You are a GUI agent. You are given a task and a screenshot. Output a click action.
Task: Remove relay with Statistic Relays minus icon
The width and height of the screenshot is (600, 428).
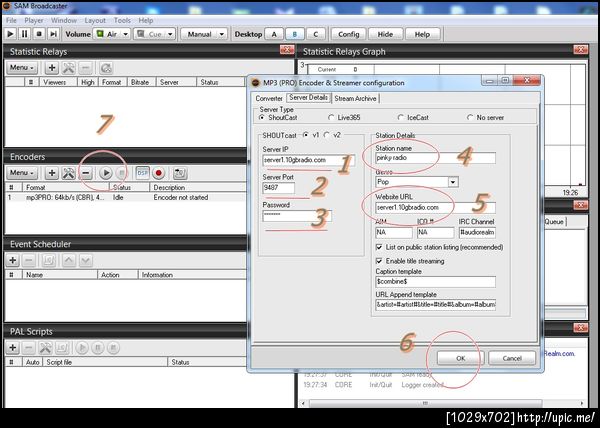point(86,68)
